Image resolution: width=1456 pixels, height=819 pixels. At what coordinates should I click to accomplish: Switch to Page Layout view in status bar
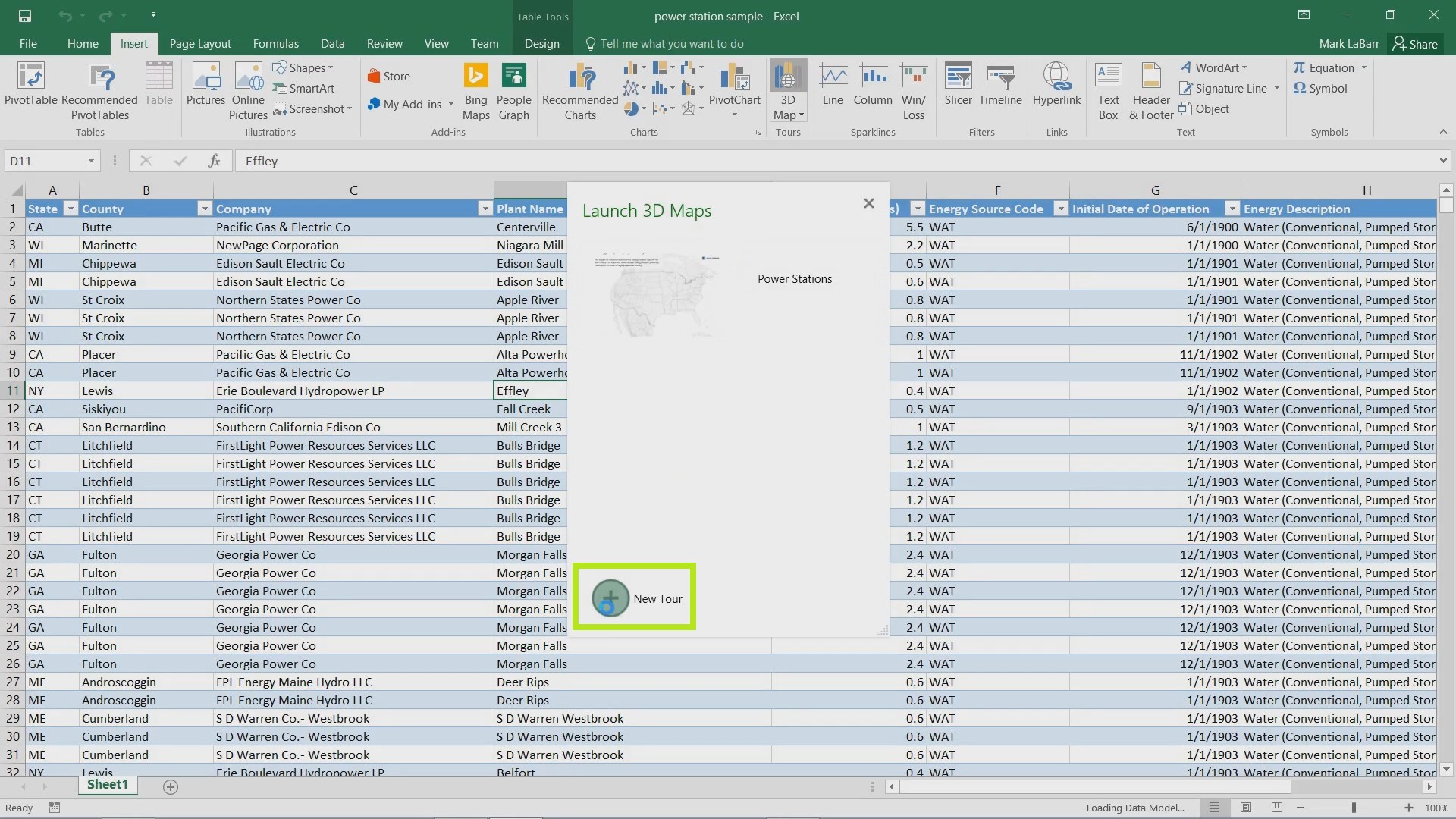coord(1246,808)
